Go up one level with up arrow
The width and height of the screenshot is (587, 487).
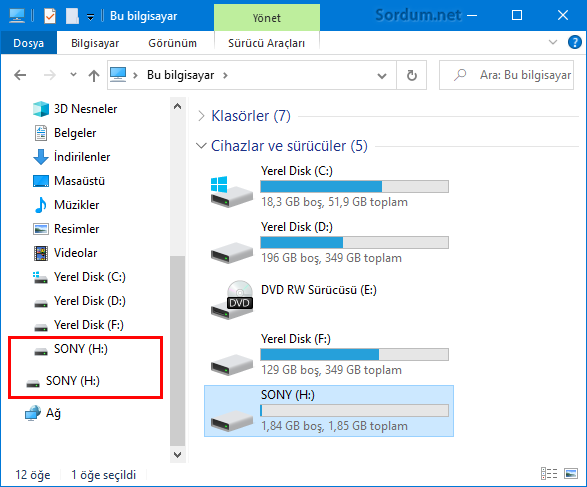[94, 76]
